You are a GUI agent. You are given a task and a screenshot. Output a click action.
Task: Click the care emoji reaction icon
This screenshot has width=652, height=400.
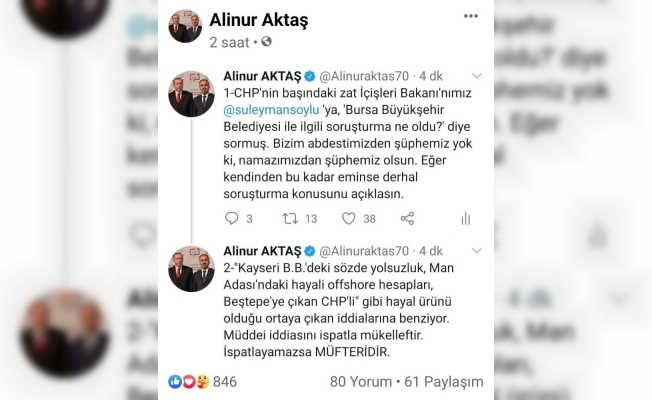202,382
